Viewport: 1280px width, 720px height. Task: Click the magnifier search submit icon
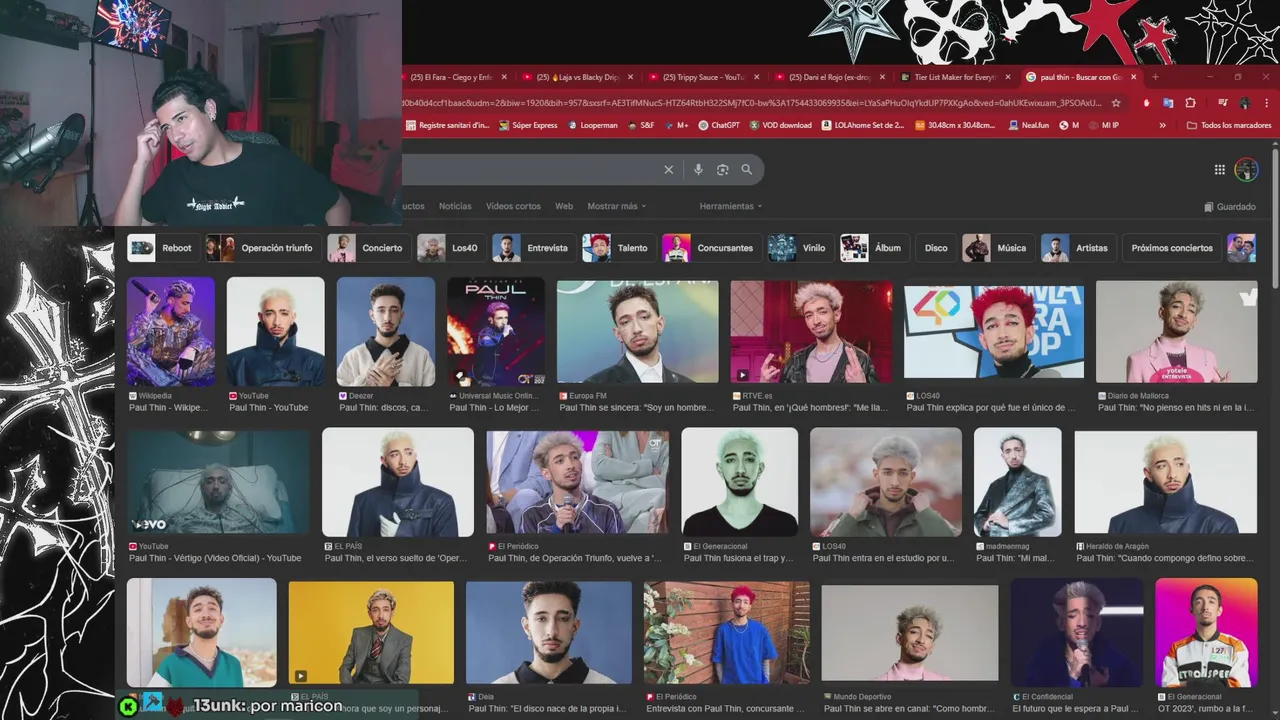coord(746,170)
